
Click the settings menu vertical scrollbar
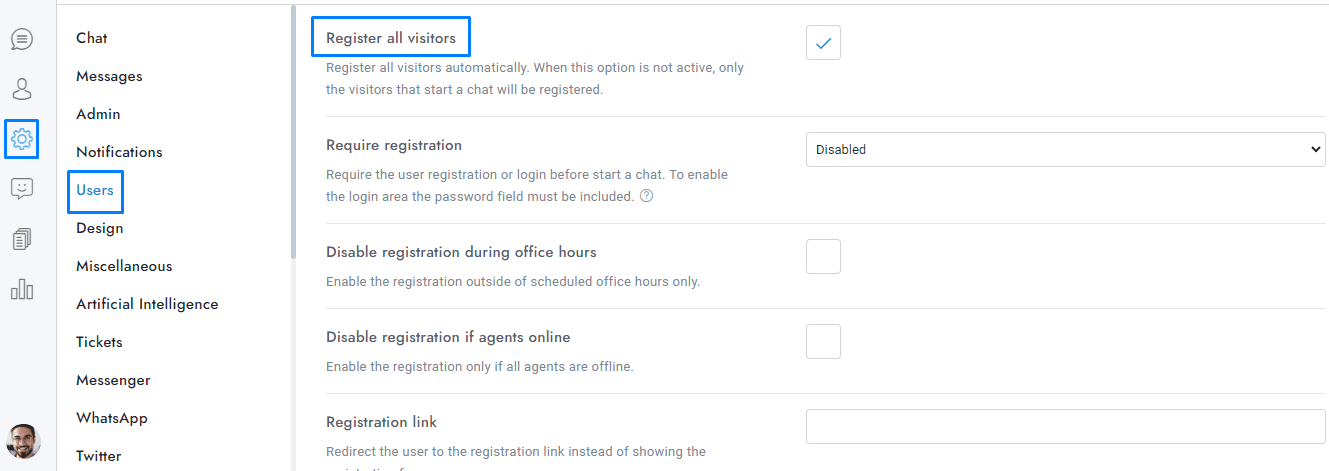click(x=293, y=130)
